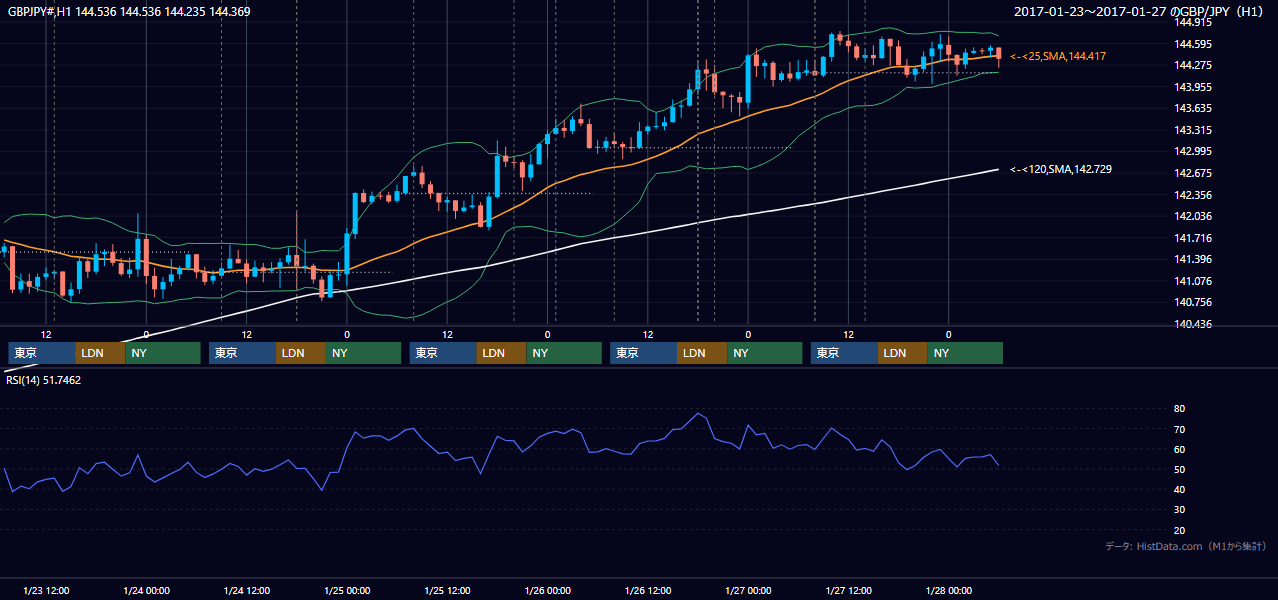Select the LDN session block for 1/25
Viewport: 1278px width, 600px height.
pos(502,353)
